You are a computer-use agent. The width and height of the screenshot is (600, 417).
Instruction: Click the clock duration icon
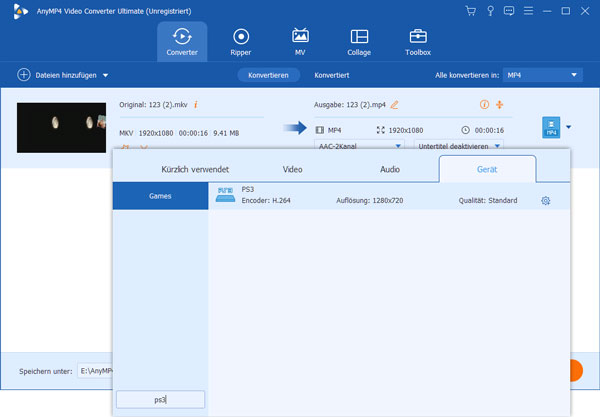(x=465, y=130)
